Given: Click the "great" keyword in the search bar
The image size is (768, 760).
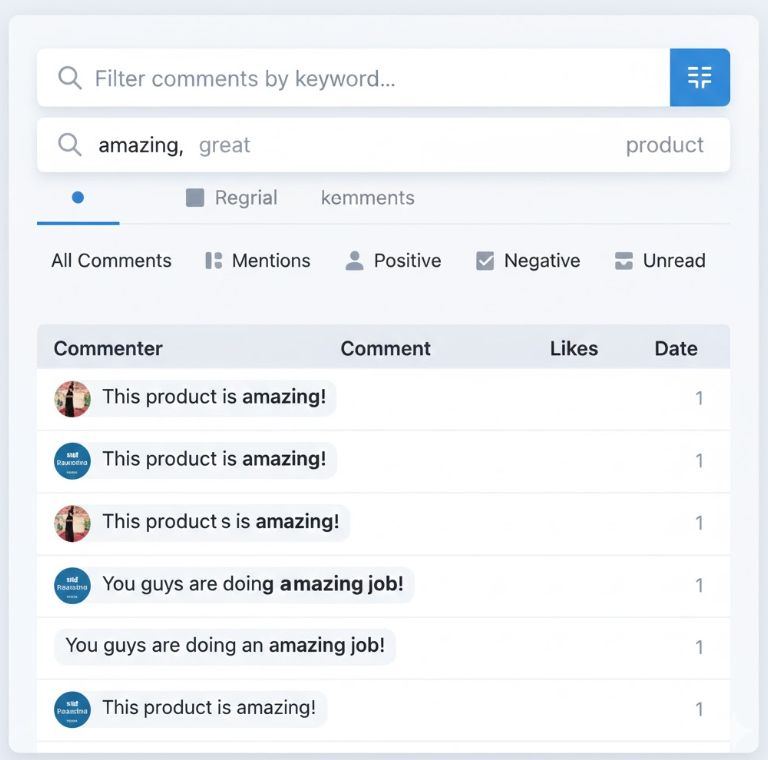Looking at the screenshot, I should [224, 145].
